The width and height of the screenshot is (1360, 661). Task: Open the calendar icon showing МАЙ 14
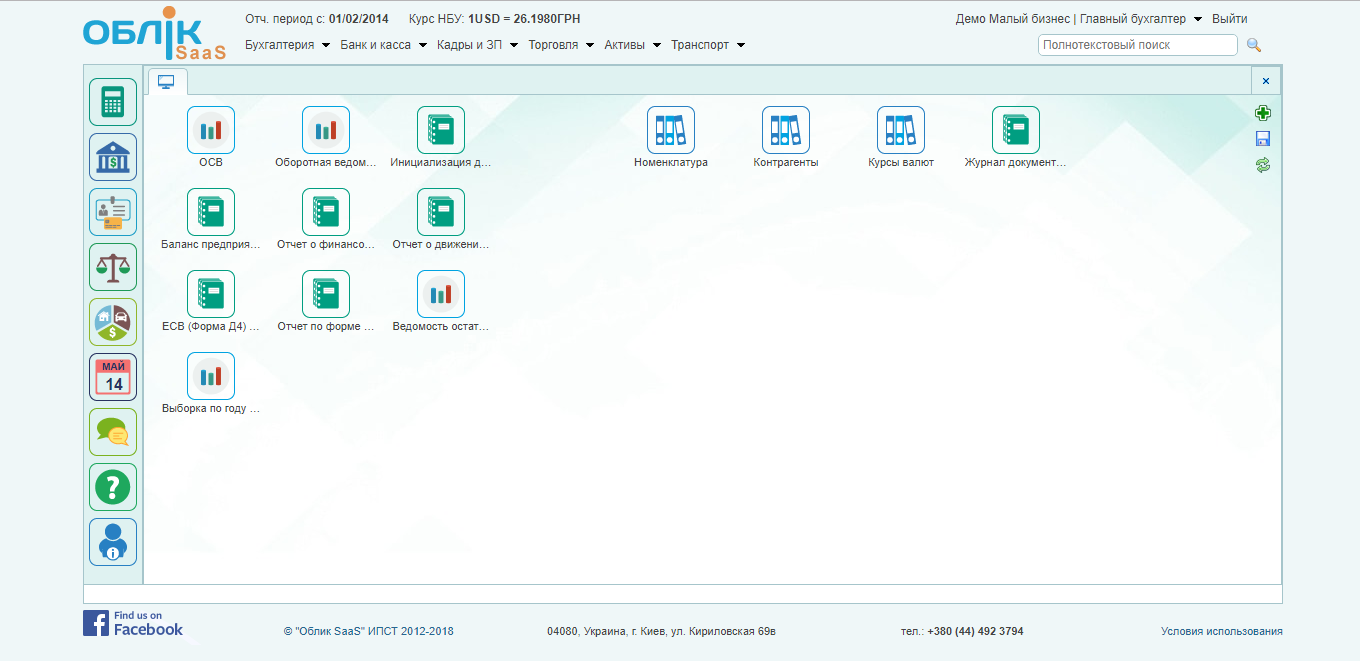pyautogui.click(x=113, y=377)
